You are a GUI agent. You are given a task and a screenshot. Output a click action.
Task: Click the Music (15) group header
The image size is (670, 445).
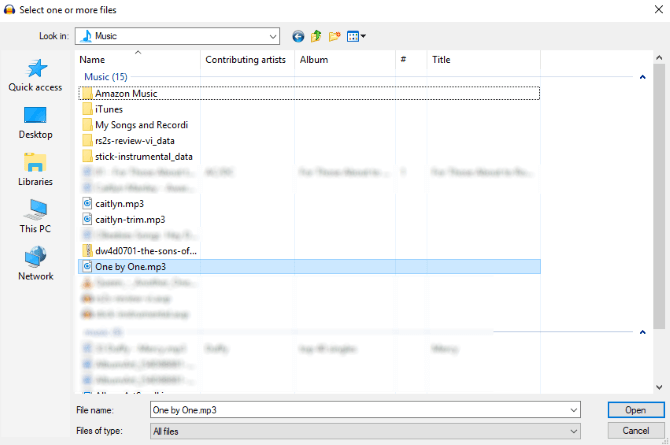pyautogui.click(x=106, y=77)
